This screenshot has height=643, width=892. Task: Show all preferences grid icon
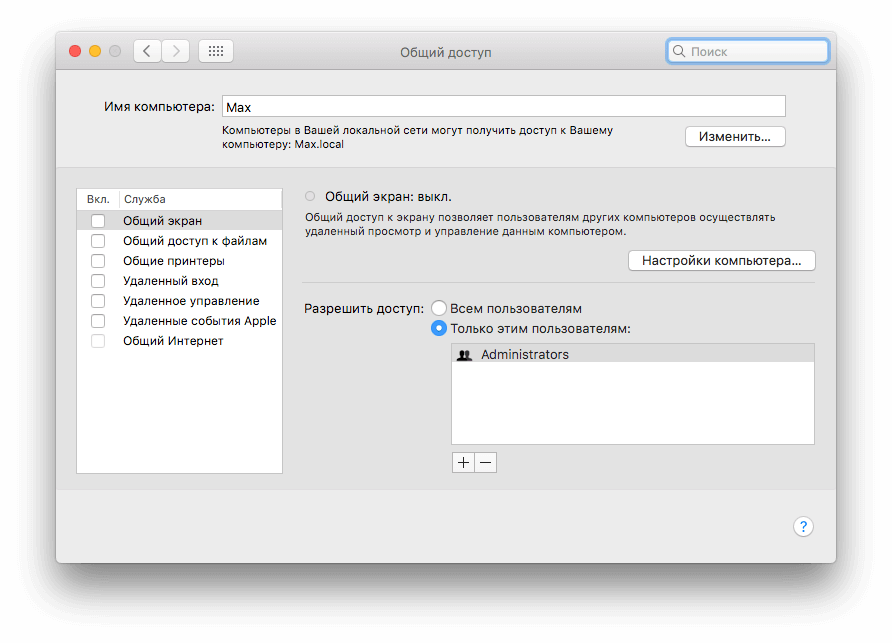(x=216, y=51)
